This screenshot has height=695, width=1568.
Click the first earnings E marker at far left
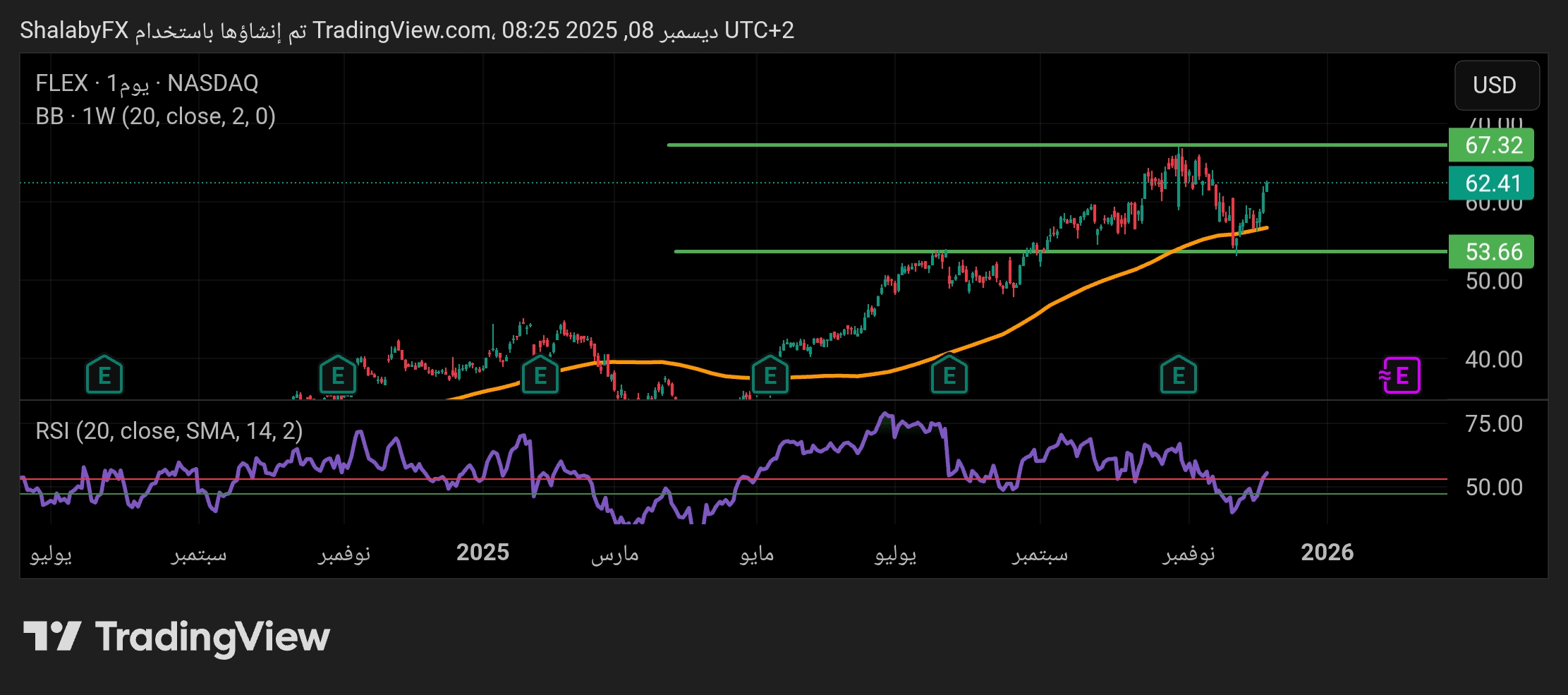[x=104, y=375]
